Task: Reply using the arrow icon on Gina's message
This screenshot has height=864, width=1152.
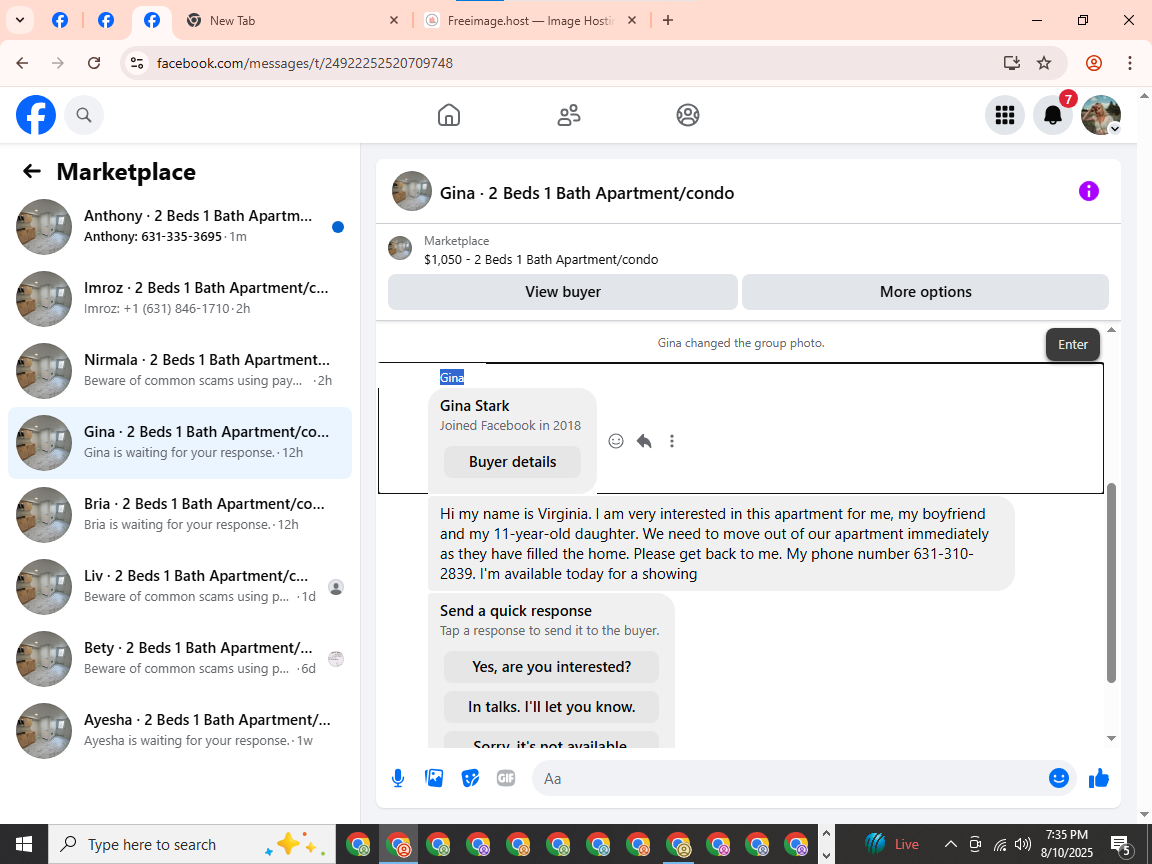Action: click(644, 441)
